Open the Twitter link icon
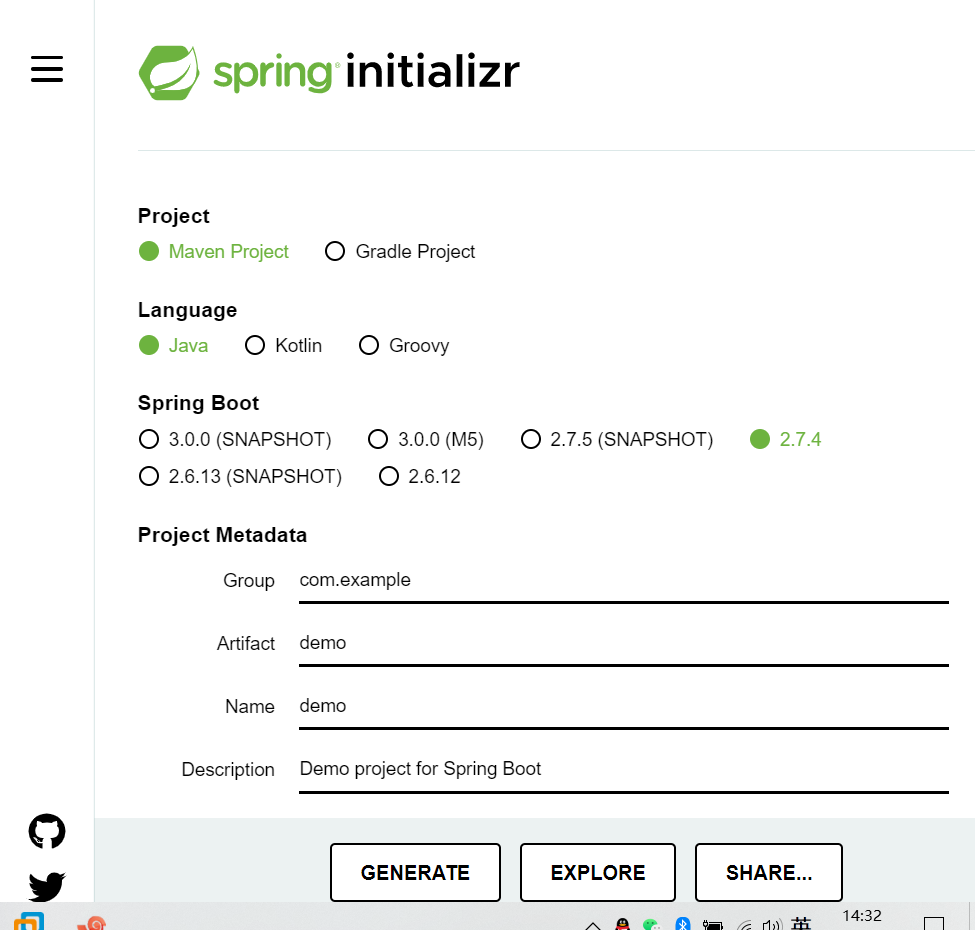The width and height of the screenshot is (975, 930). click(47, 886)
